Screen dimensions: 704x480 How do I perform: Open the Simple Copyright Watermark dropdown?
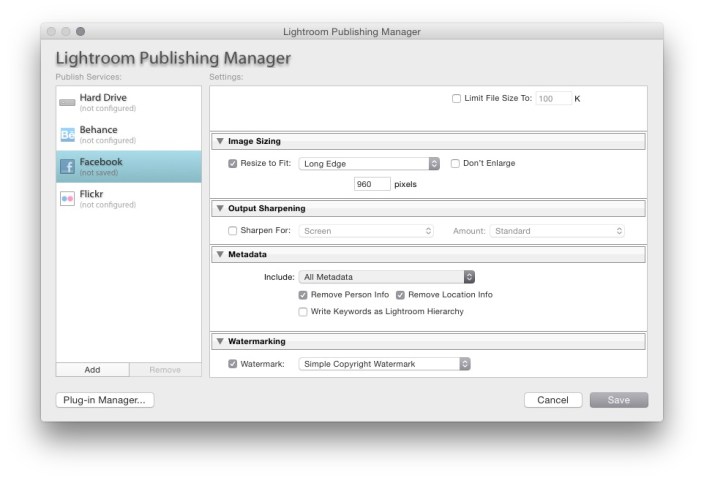tap(384, 364)
